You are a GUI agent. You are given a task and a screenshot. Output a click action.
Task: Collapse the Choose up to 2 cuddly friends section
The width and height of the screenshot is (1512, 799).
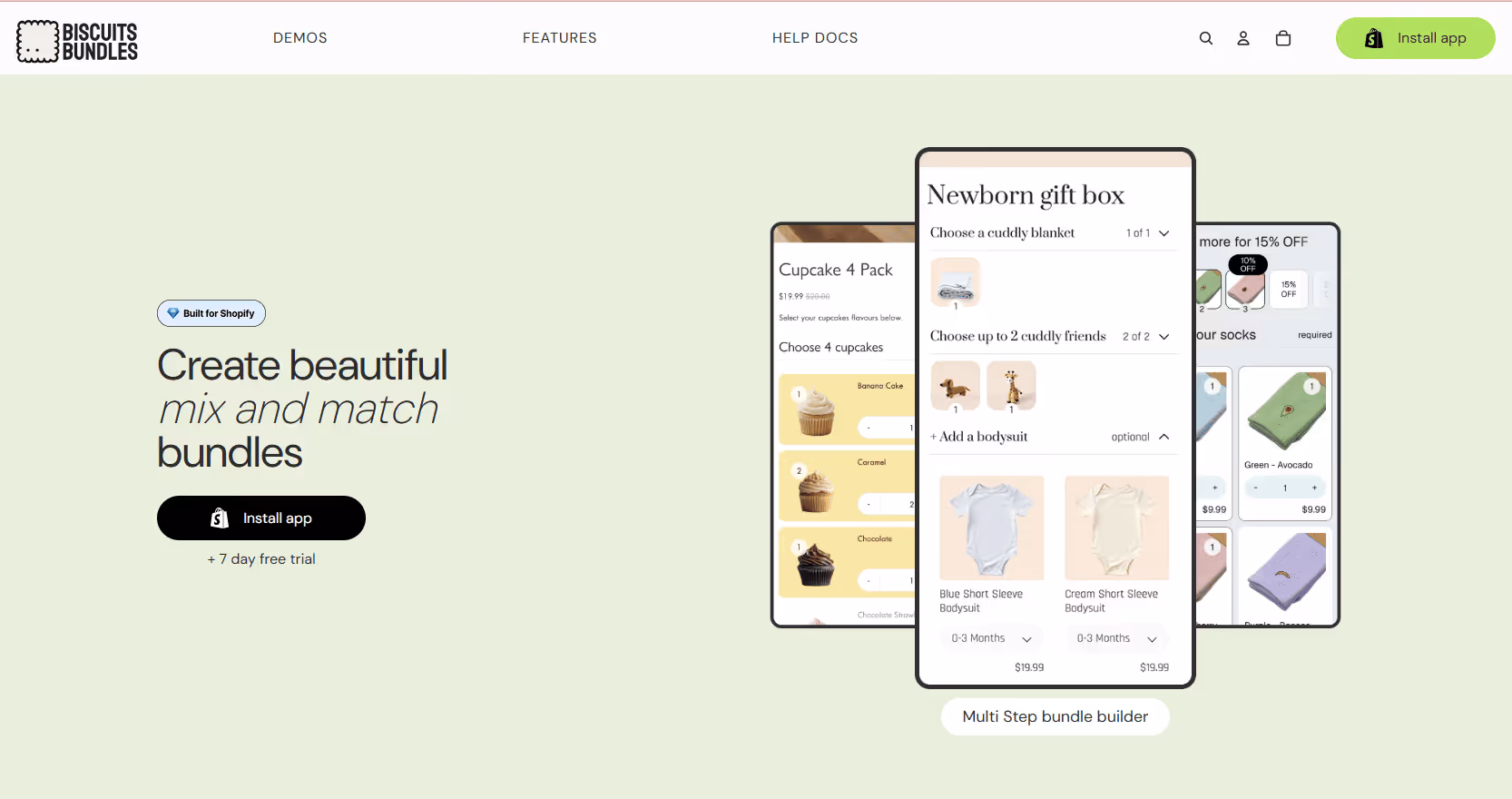tap(1164, 337)
